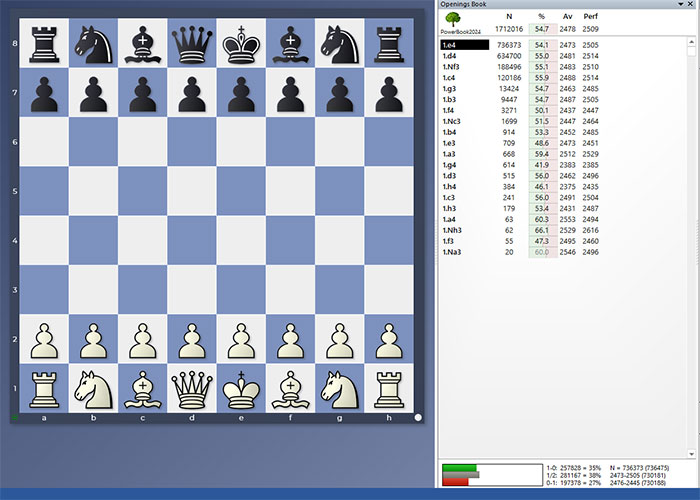Click the gray draws result bar
The height and width of the screenshot is (500, 700).
pos(461,475)
